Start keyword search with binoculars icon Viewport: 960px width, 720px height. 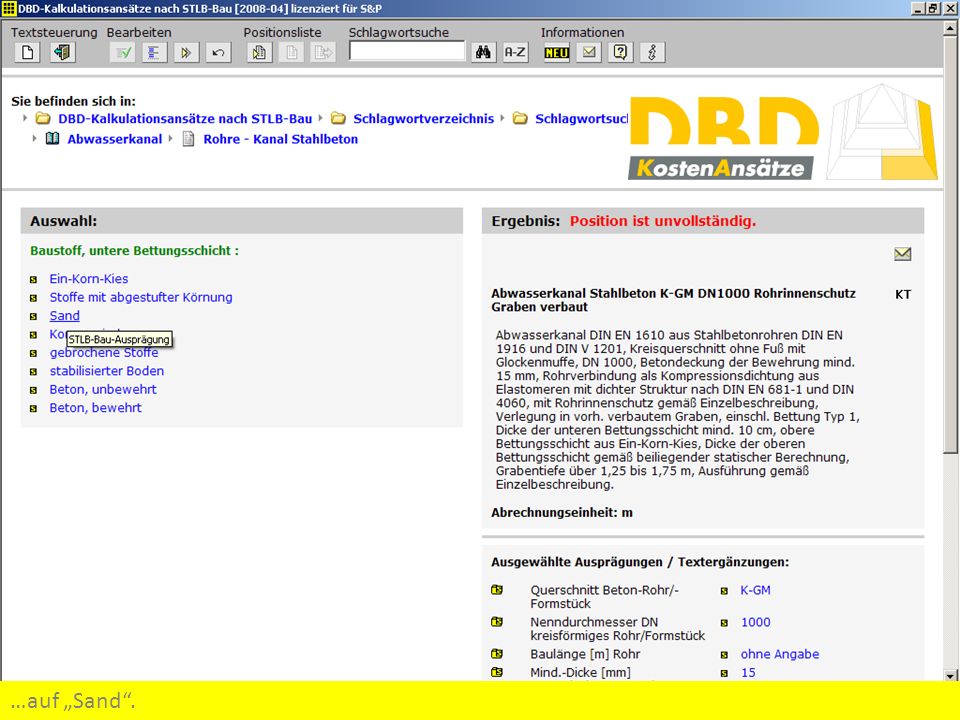(x=483, y=53)
